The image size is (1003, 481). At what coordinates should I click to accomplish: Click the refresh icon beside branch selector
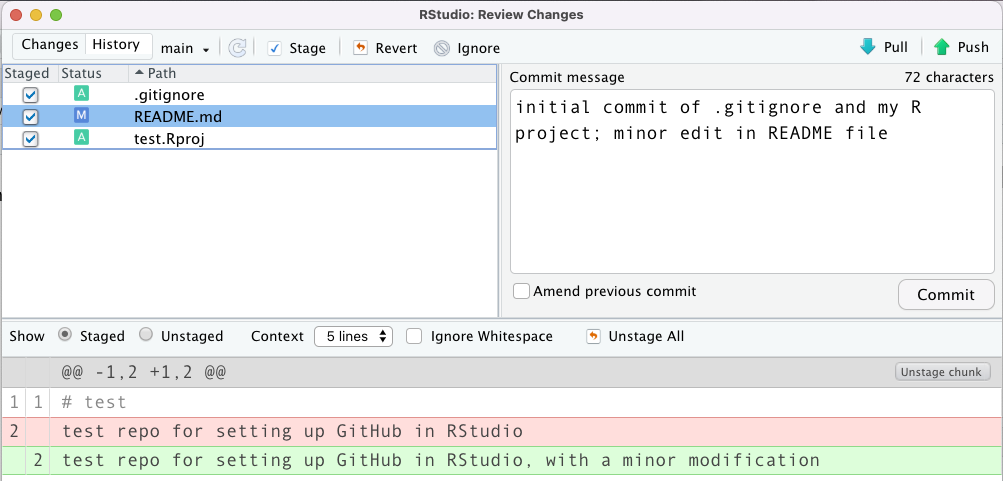pos(237,48)
